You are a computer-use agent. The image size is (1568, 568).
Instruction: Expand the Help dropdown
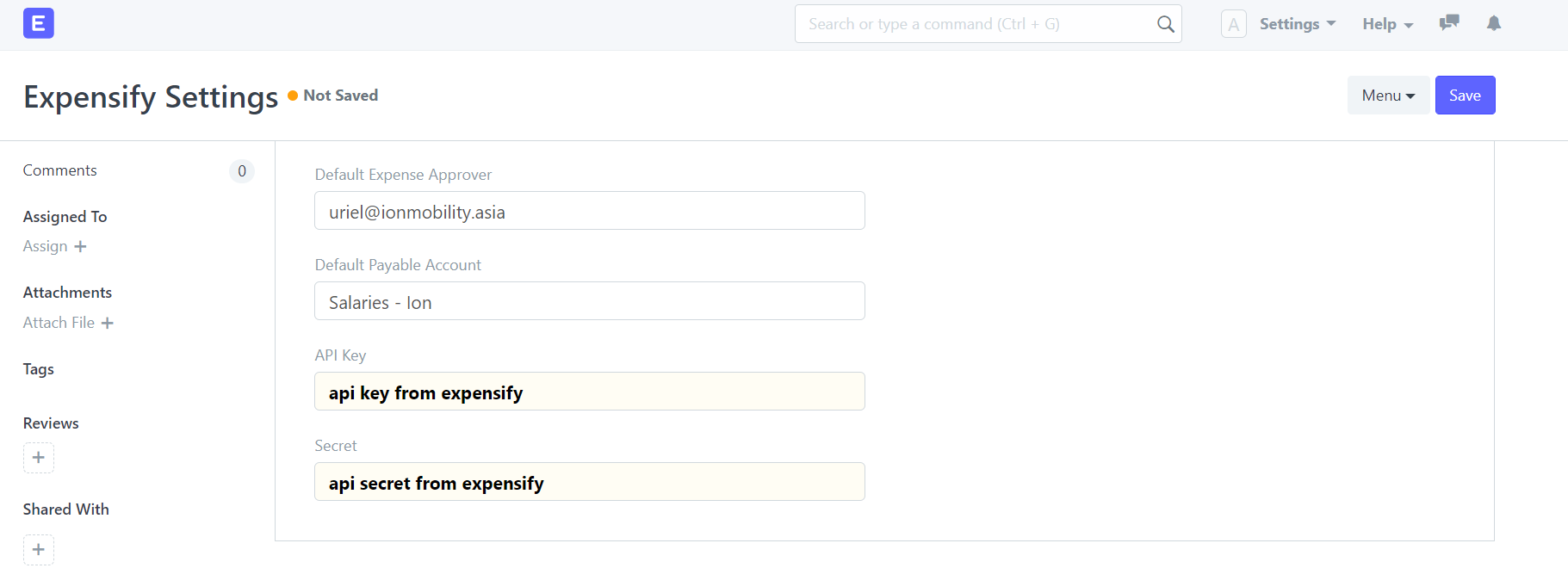[1386, 23]
